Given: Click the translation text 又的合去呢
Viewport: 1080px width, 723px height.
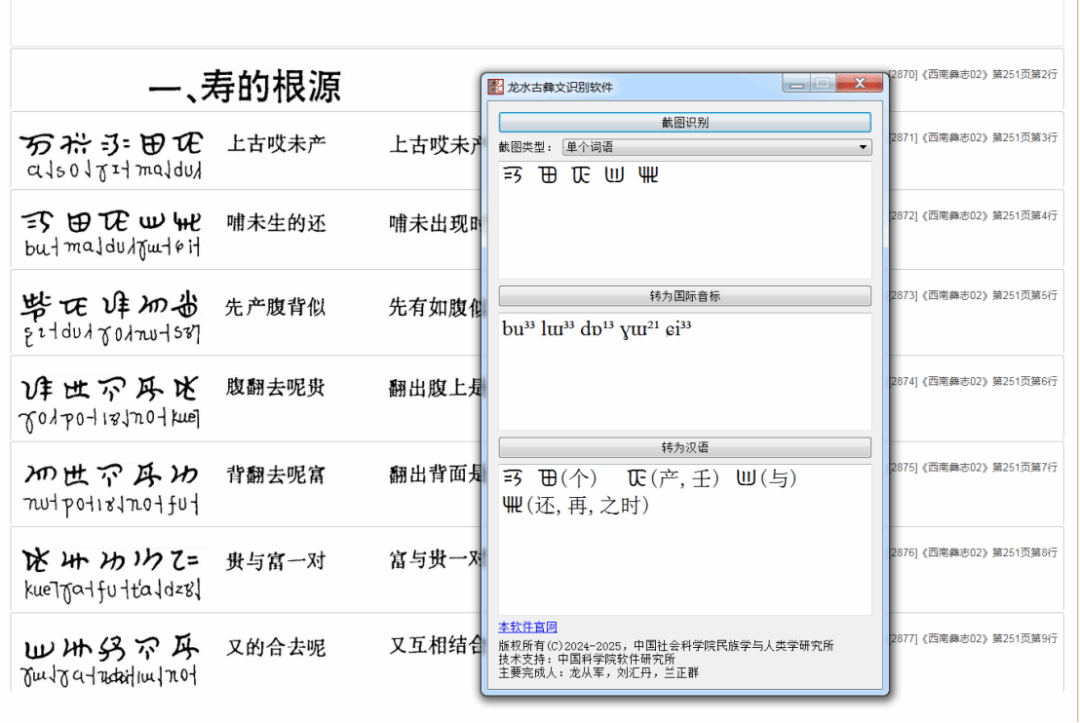Looking at the screenshot, I should [x=275, y=648].
